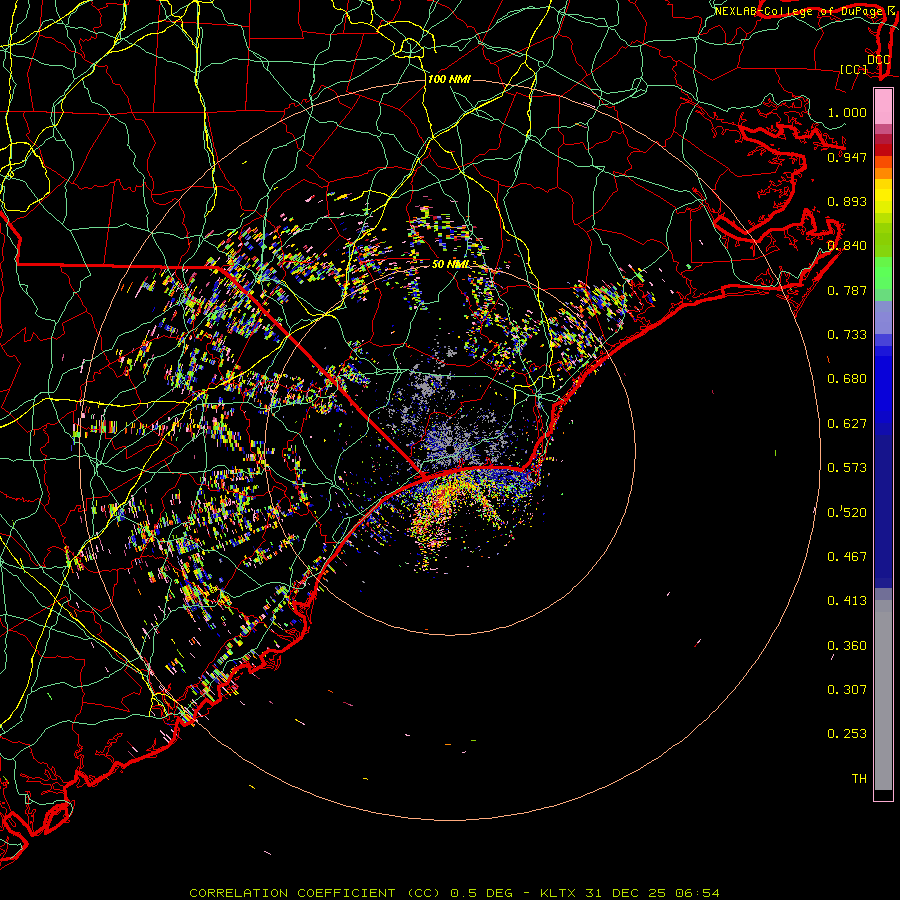Click the 50 NMI range ring label
900x900 pixels.
click(451, 264)
